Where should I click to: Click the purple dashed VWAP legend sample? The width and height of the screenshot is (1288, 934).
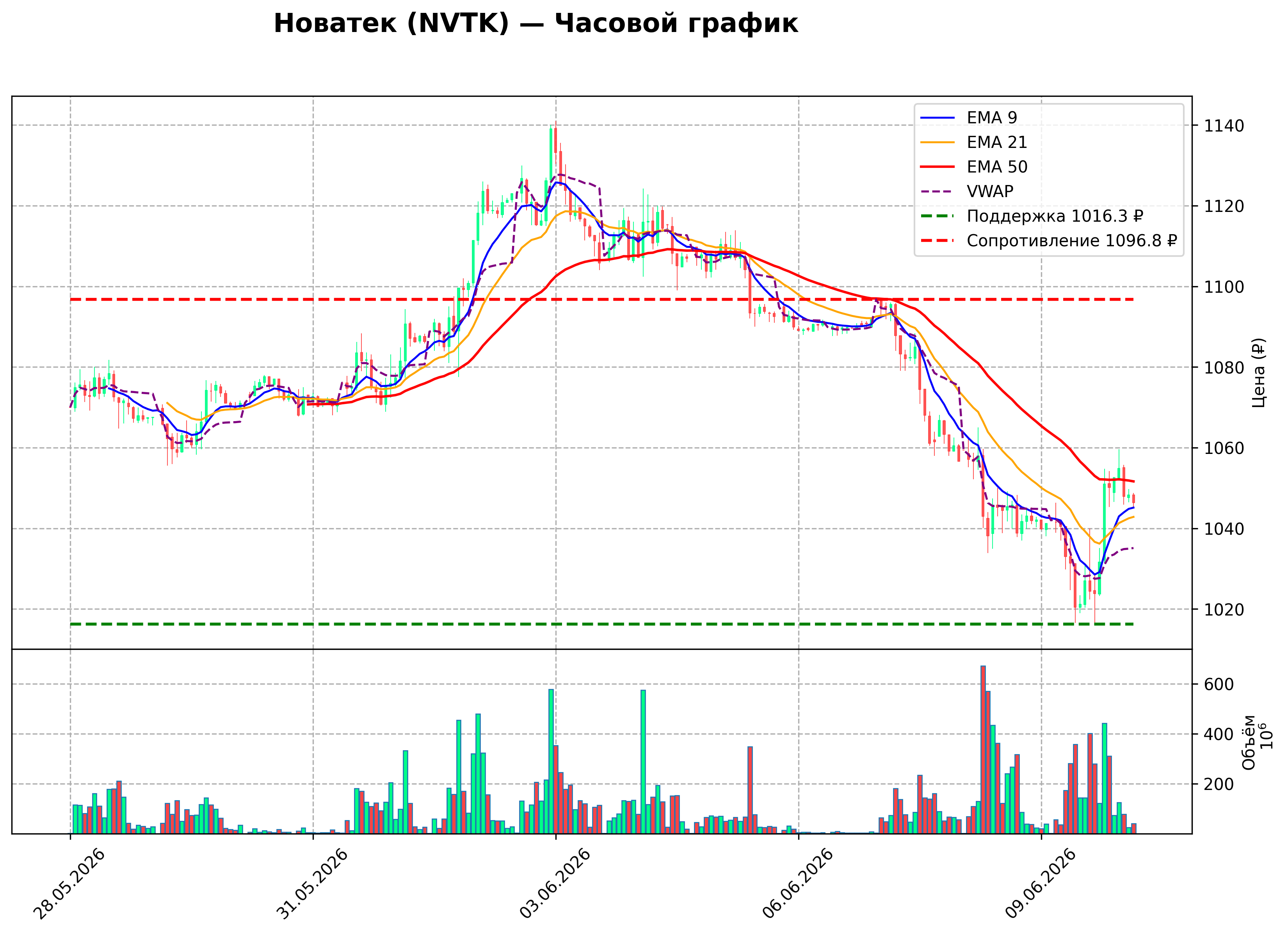[938, 191]
